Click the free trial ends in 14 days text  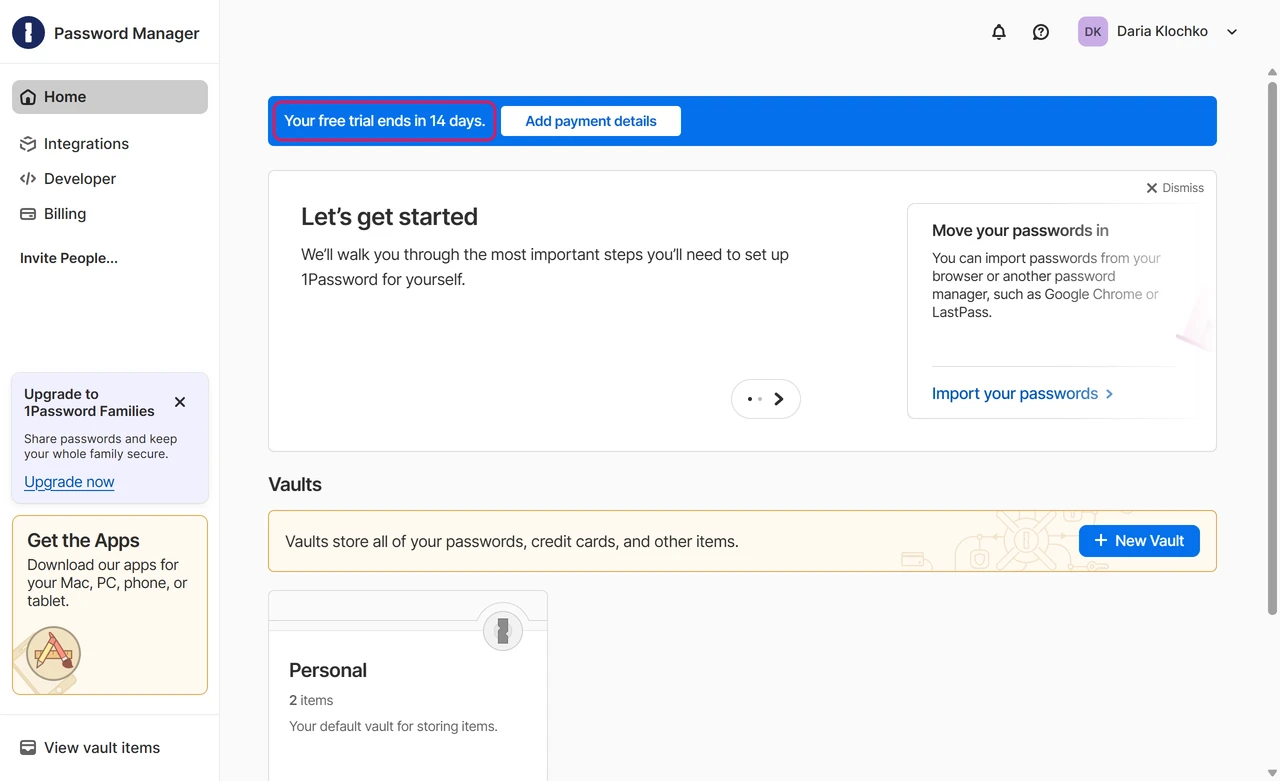(x=384, y=121)
